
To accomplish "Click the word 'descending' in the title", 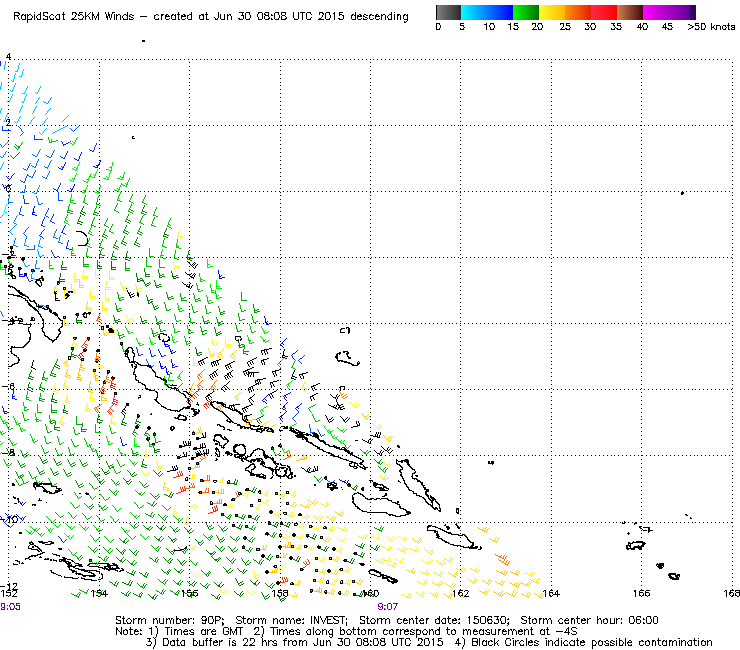I will point(379,17).
